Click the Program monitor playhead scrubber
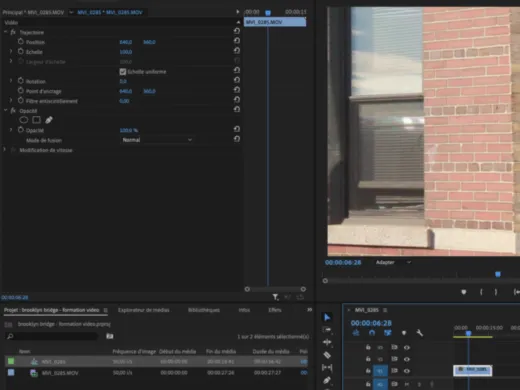The height and width of the screenshot is (390, 520). (498, 274)
